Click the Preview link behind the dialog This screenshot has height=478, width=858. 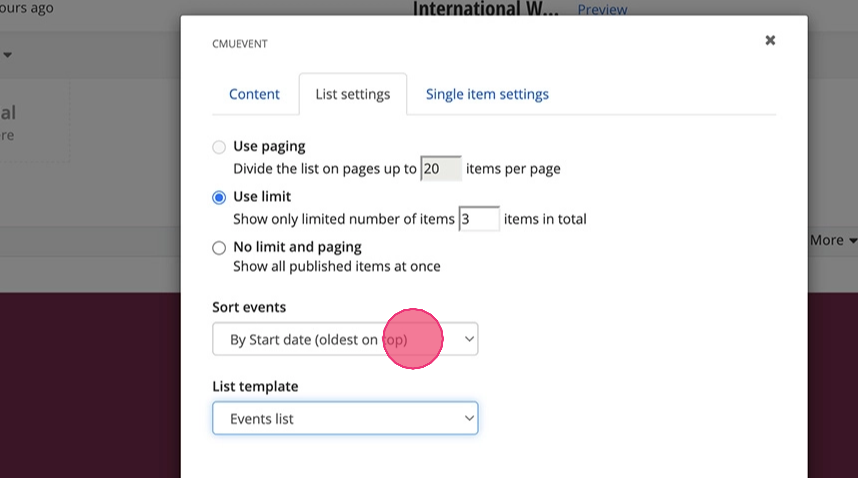pos(602,10)
